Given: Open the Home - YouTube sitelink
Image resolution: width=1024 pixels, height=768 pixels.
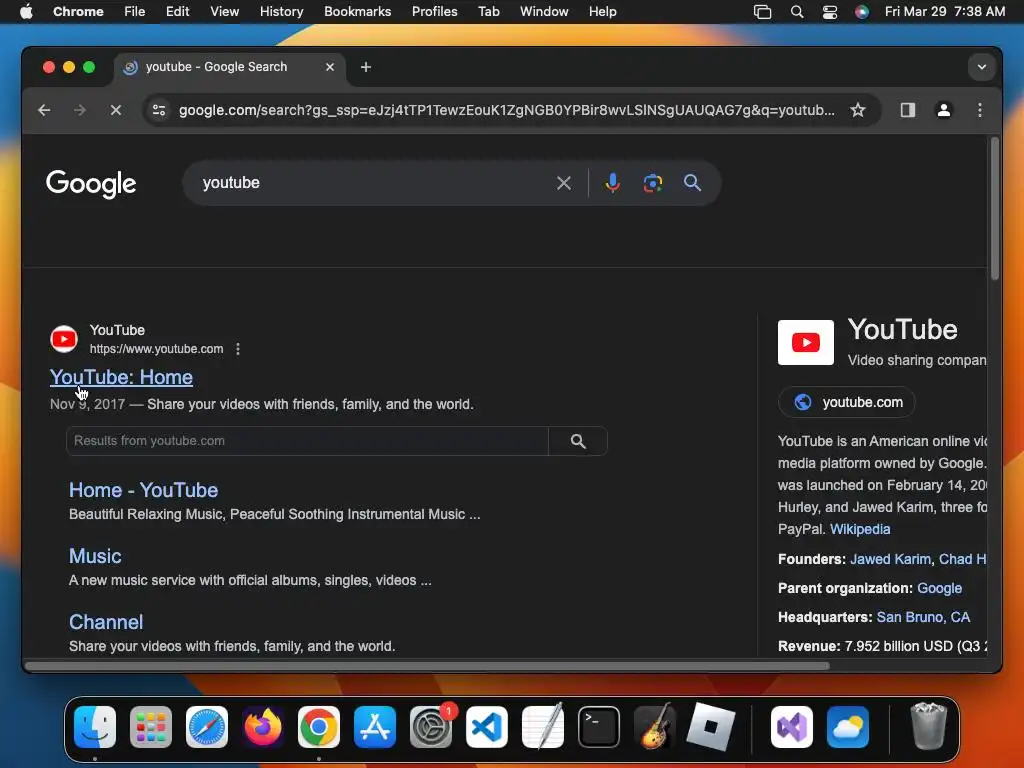Looking at the screenshot, I should click(x=144, y=490).
